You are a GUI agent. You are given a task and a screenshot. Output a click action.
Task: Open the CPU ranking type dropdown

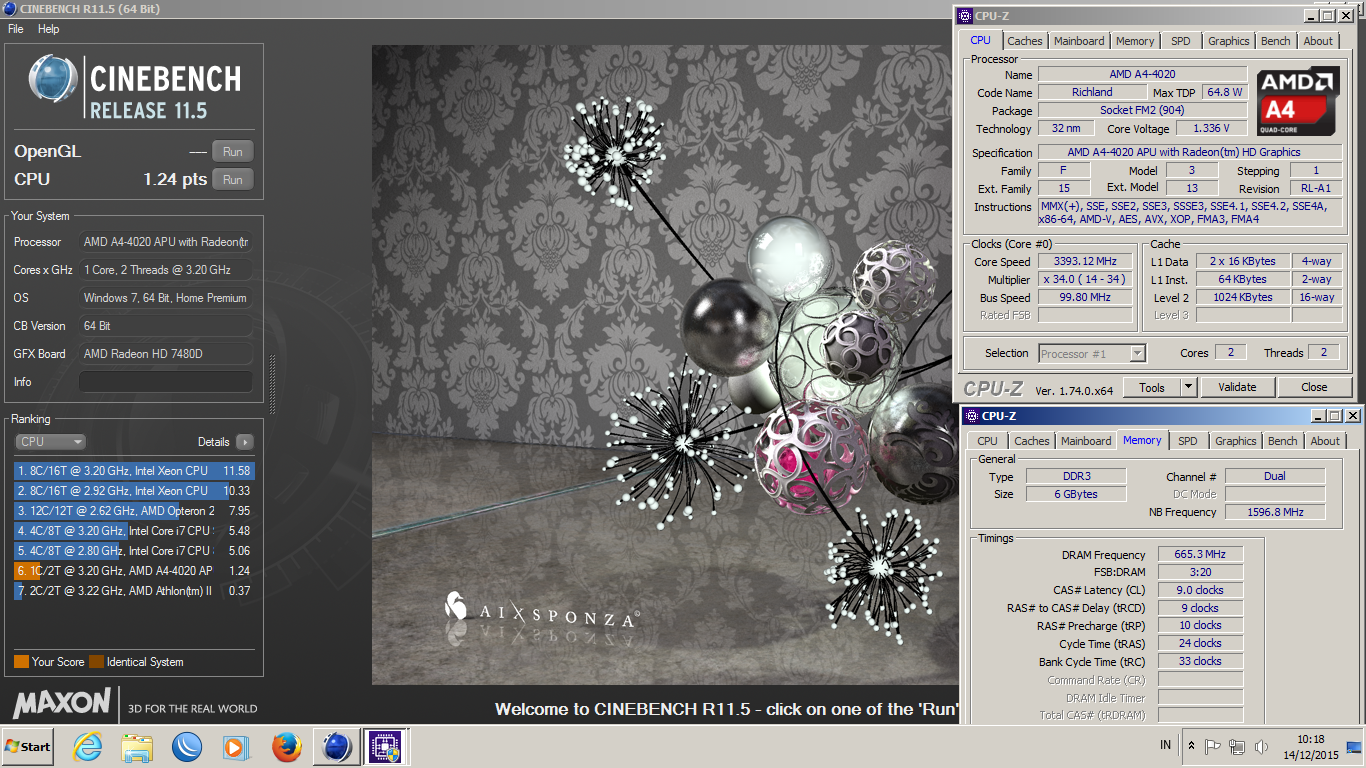point(50,441)
